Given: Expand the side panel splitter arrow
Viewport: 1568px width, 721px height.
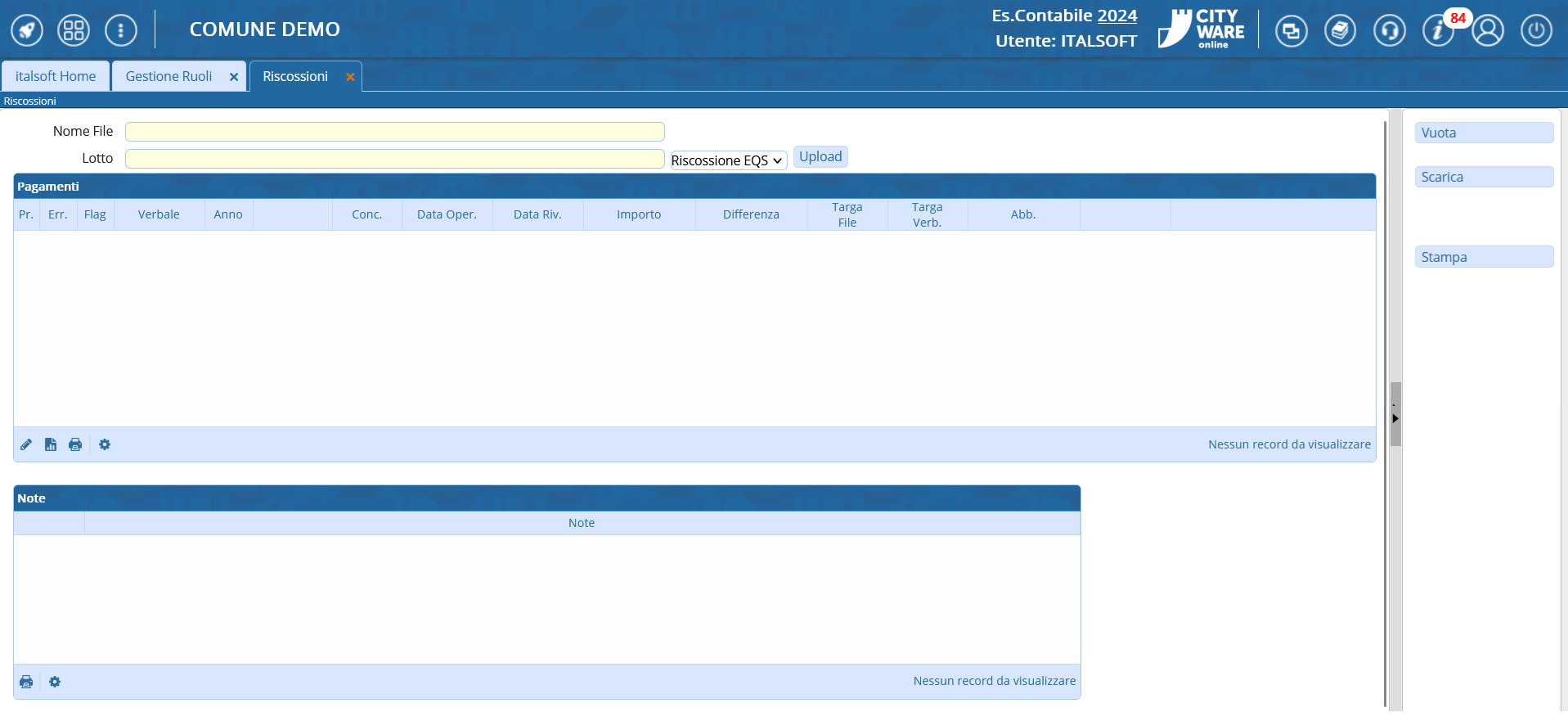Looking at the screenshot, I should (x=1395, y=418).
